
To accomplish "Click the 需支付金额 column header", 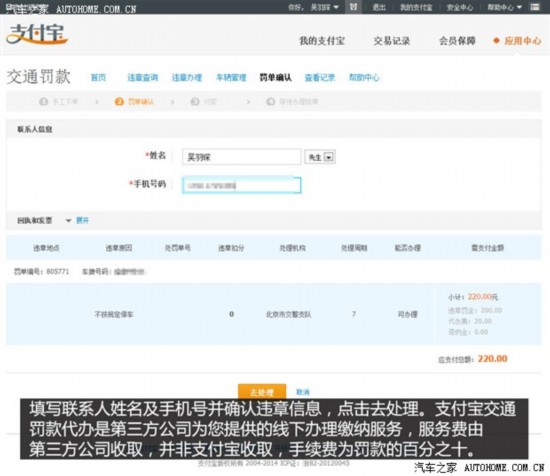I will click(488, 248).
